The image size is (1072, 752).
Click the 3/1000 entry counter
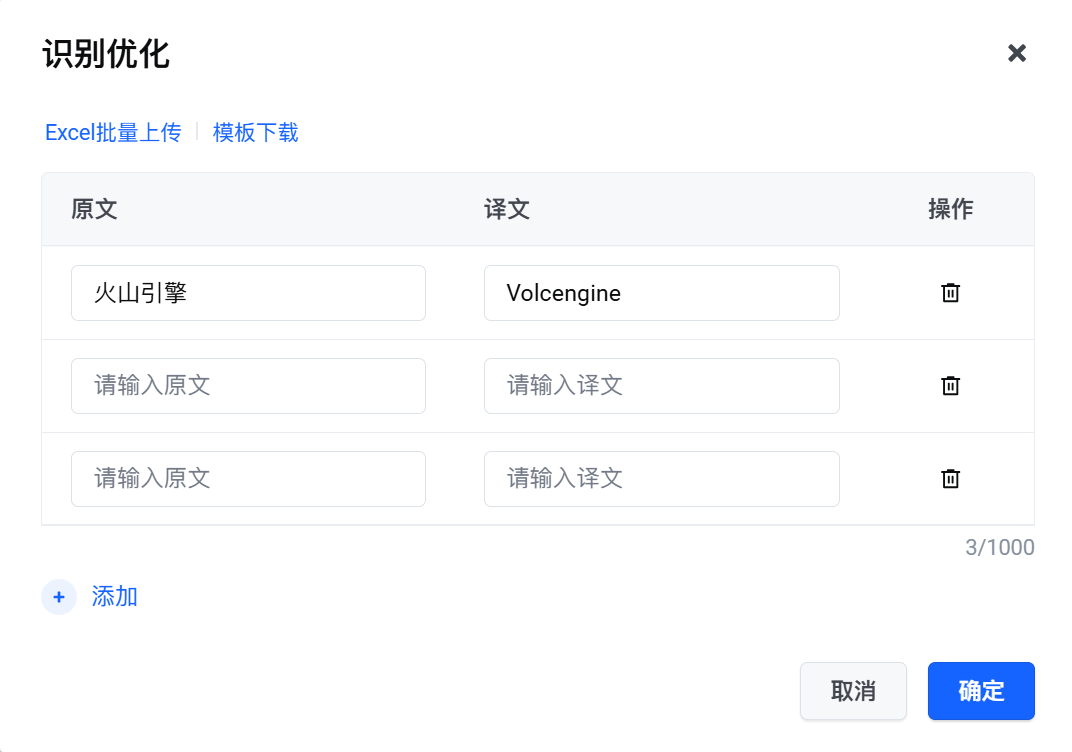point(999,548)
